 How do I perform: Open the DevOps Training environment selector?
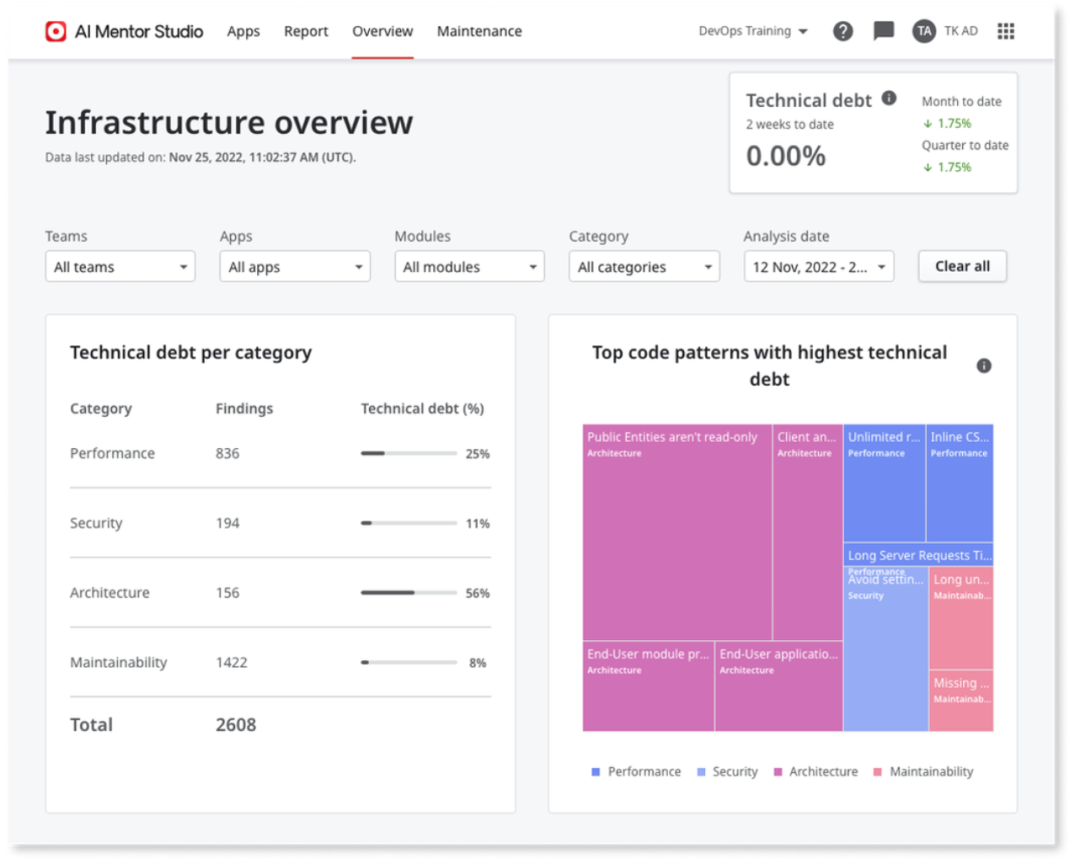[x=753, y=31]
